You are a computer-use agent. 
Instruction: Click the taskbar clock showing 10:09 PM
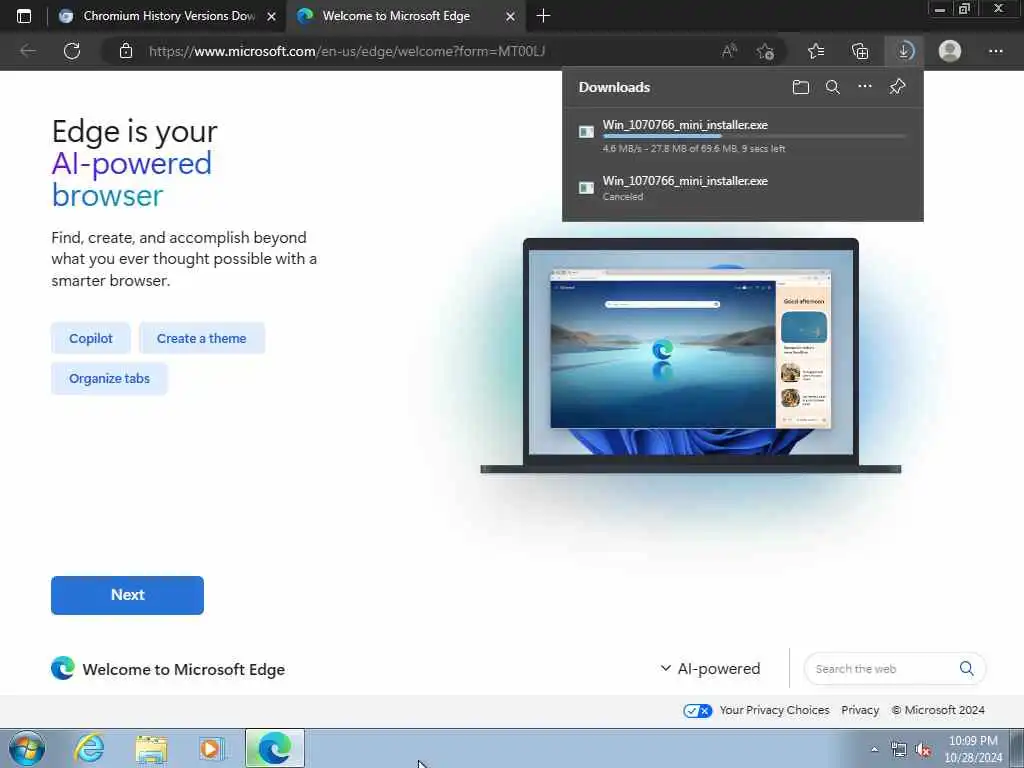coord(973,749)
